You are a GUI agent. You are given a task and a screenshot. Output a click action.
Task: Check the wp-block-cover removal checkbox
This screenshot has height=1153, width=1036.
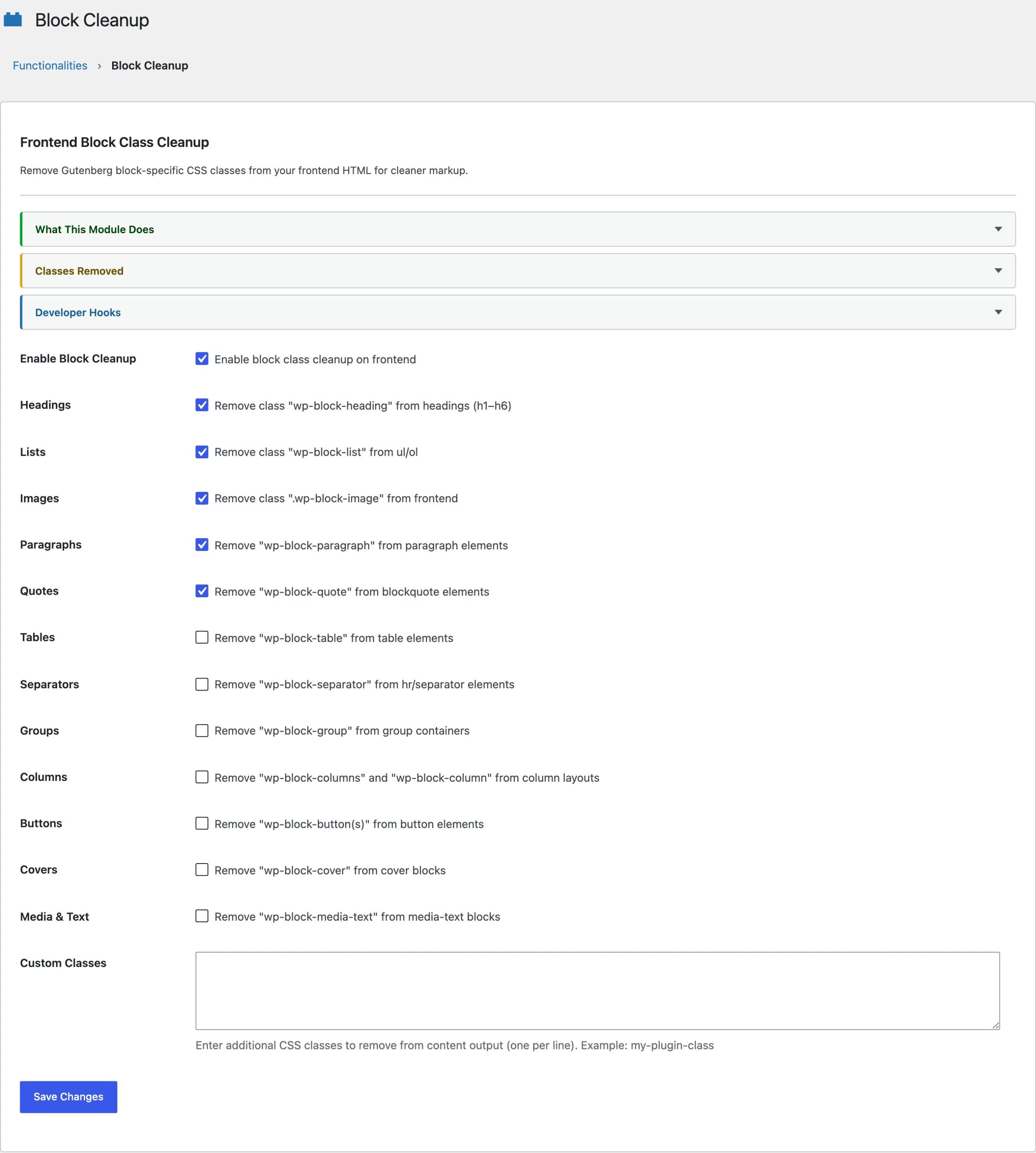coord(202,870)
